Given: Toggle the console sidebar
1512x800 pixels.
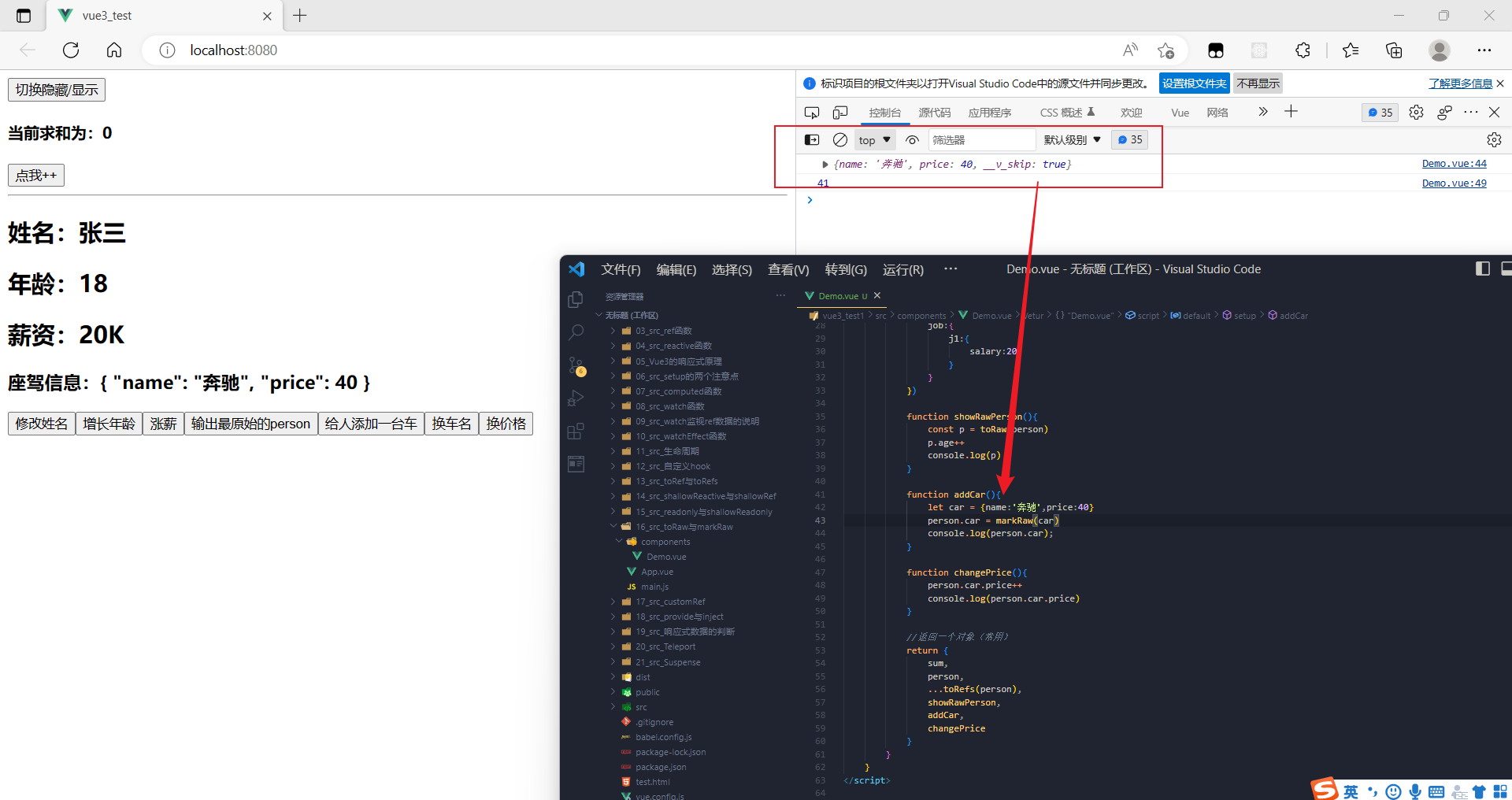Looking at the screenshot, I should (x=812, y=140).
